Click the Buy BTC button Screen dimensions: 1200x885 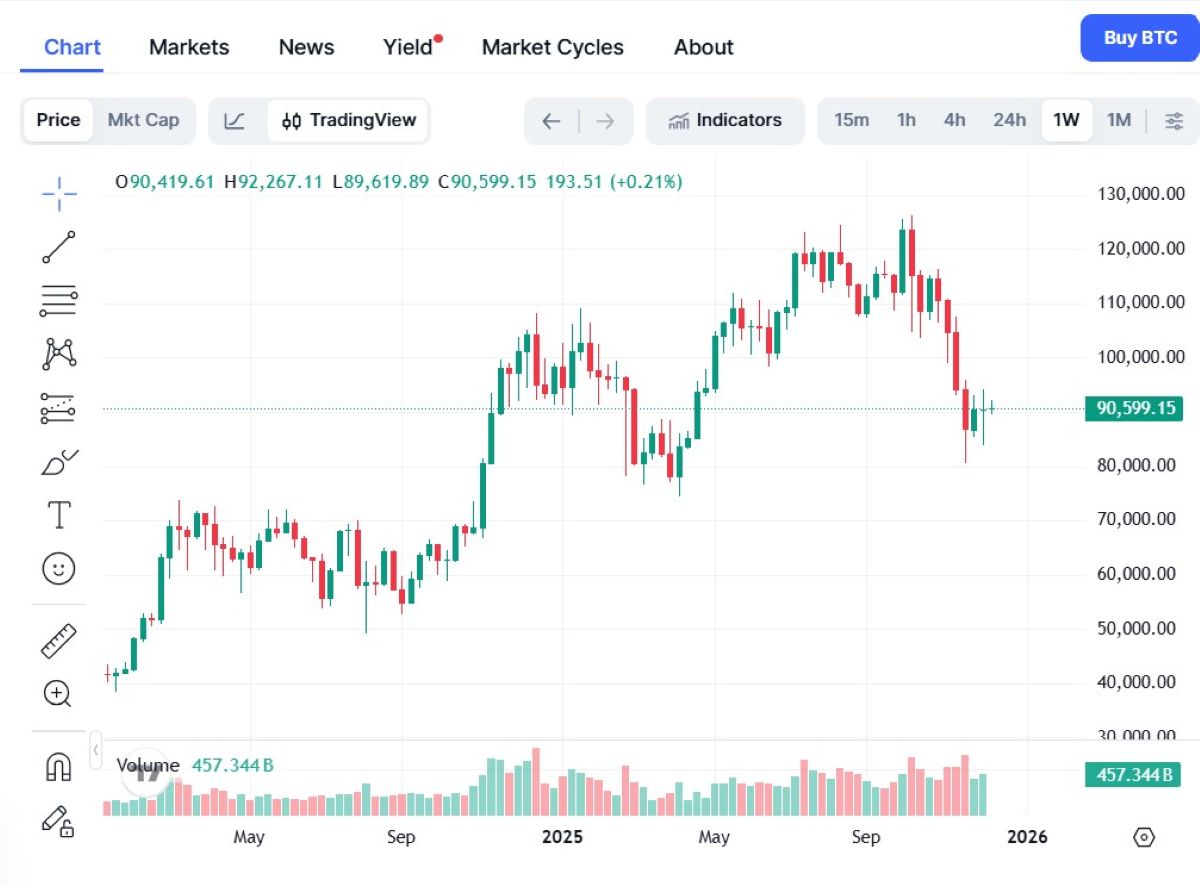coord(1139,37)
